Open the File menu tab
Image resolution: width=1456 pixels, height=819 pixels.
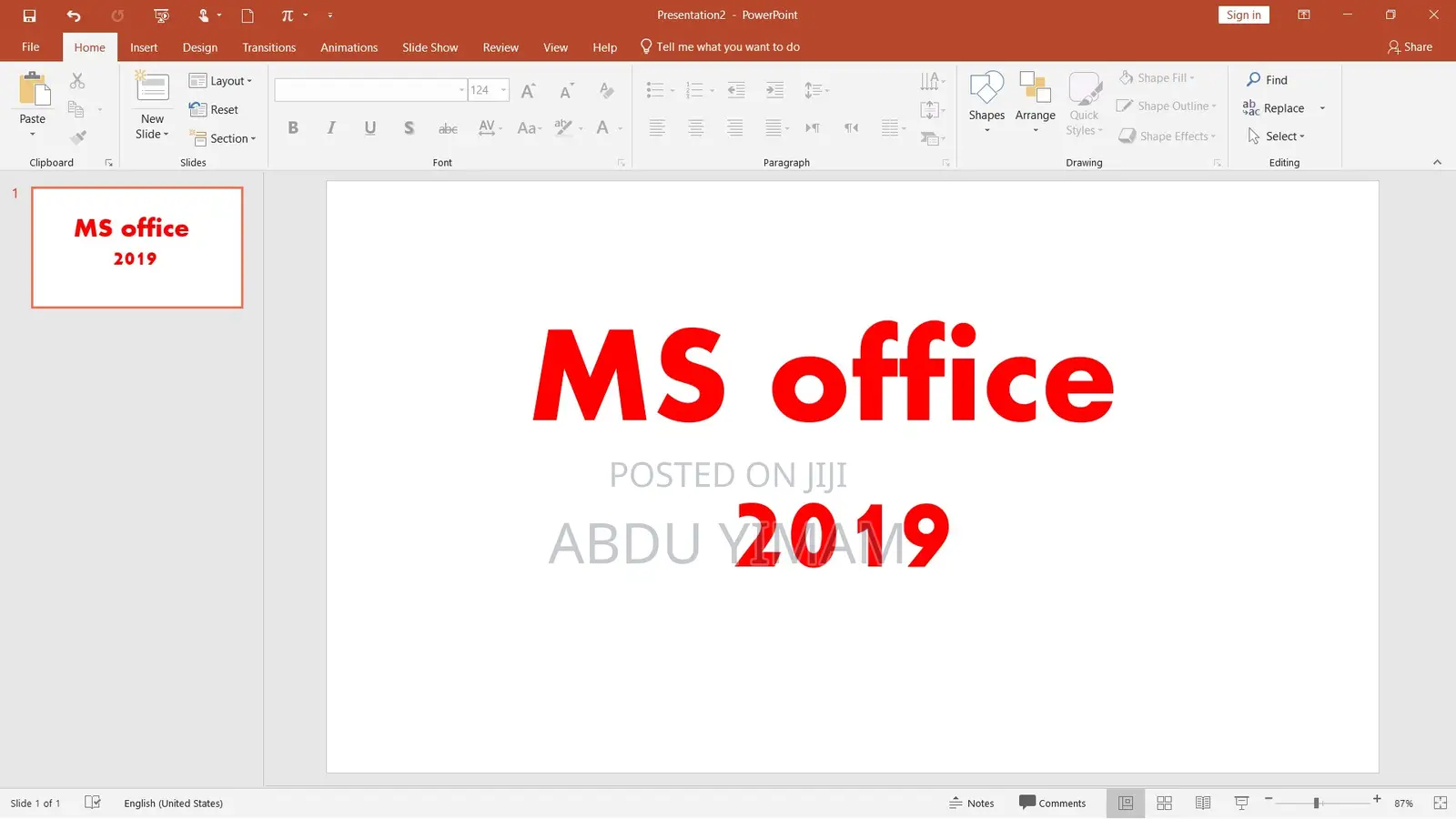point(31,47)
